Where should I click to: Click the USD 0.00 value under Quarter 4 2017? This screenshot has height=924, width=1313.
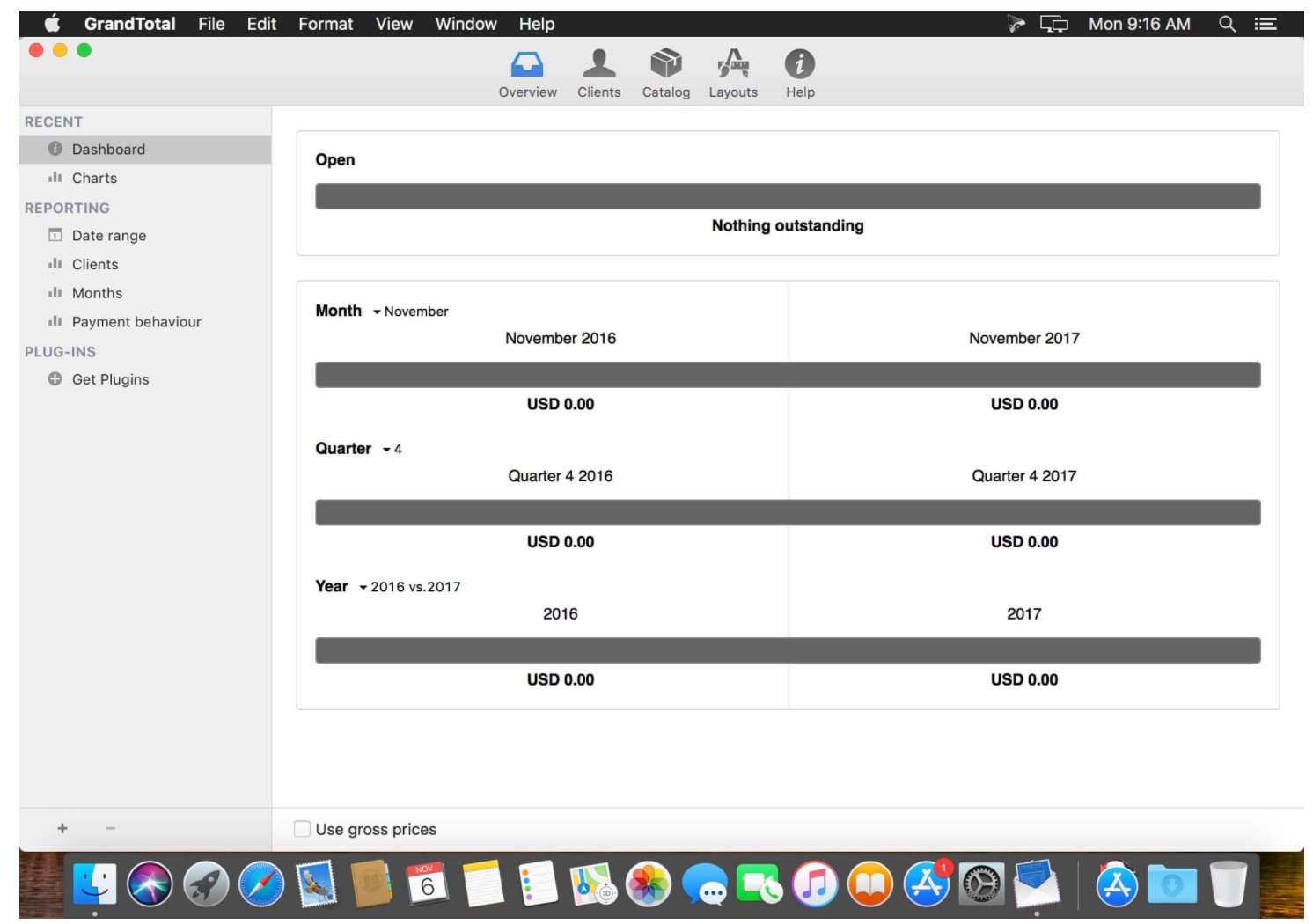(x=1024, y=542)
